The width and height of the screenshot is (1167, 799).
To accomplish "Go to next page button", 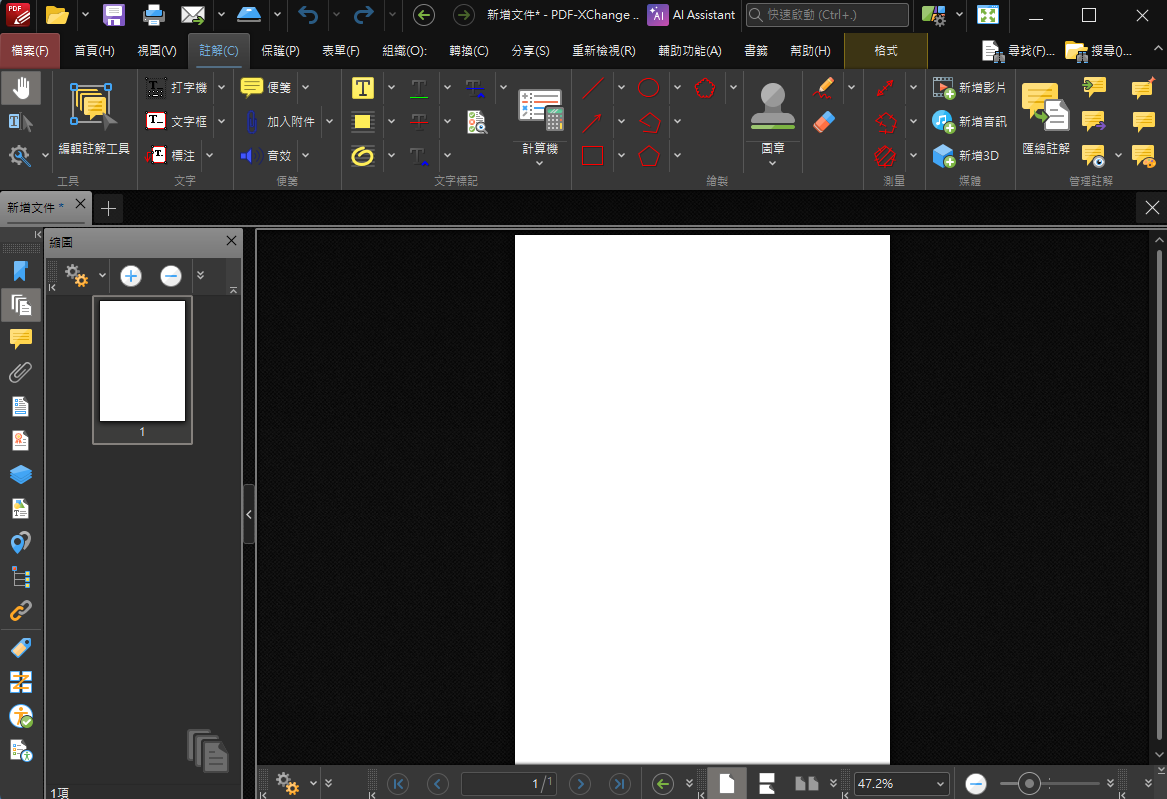I will tap(580, 783).
